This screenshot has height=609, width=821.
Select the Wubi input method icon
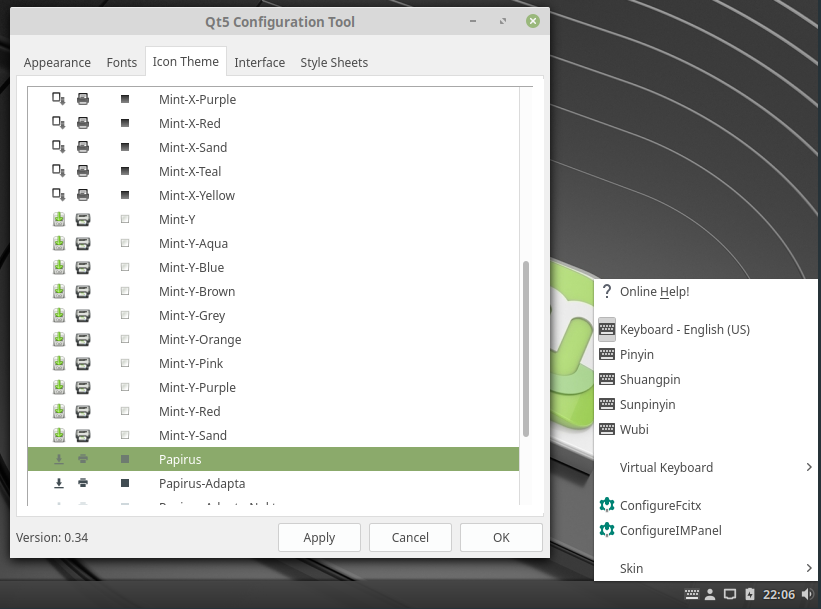(x=606, y=429)
